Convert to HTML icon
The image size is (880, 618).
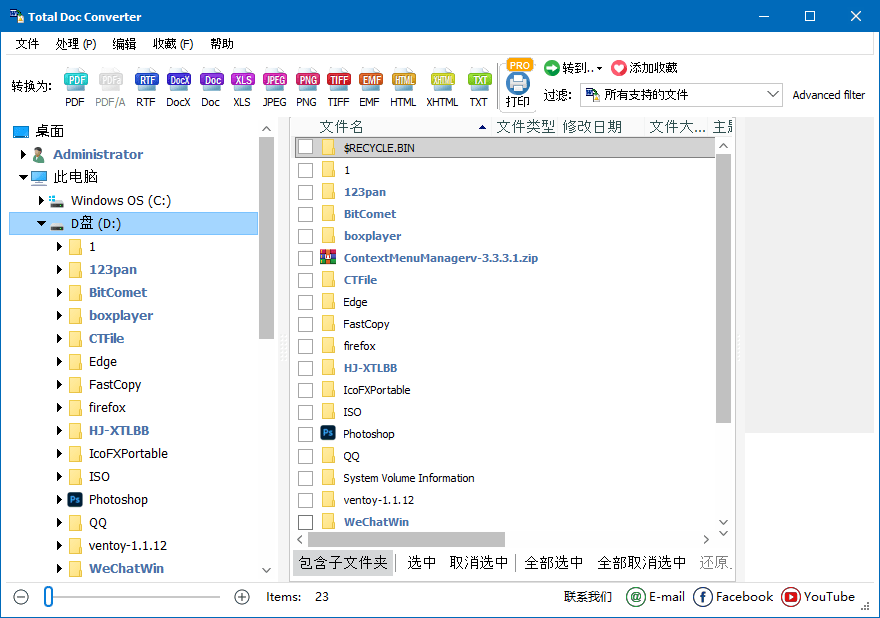click(x=404, y=80)
